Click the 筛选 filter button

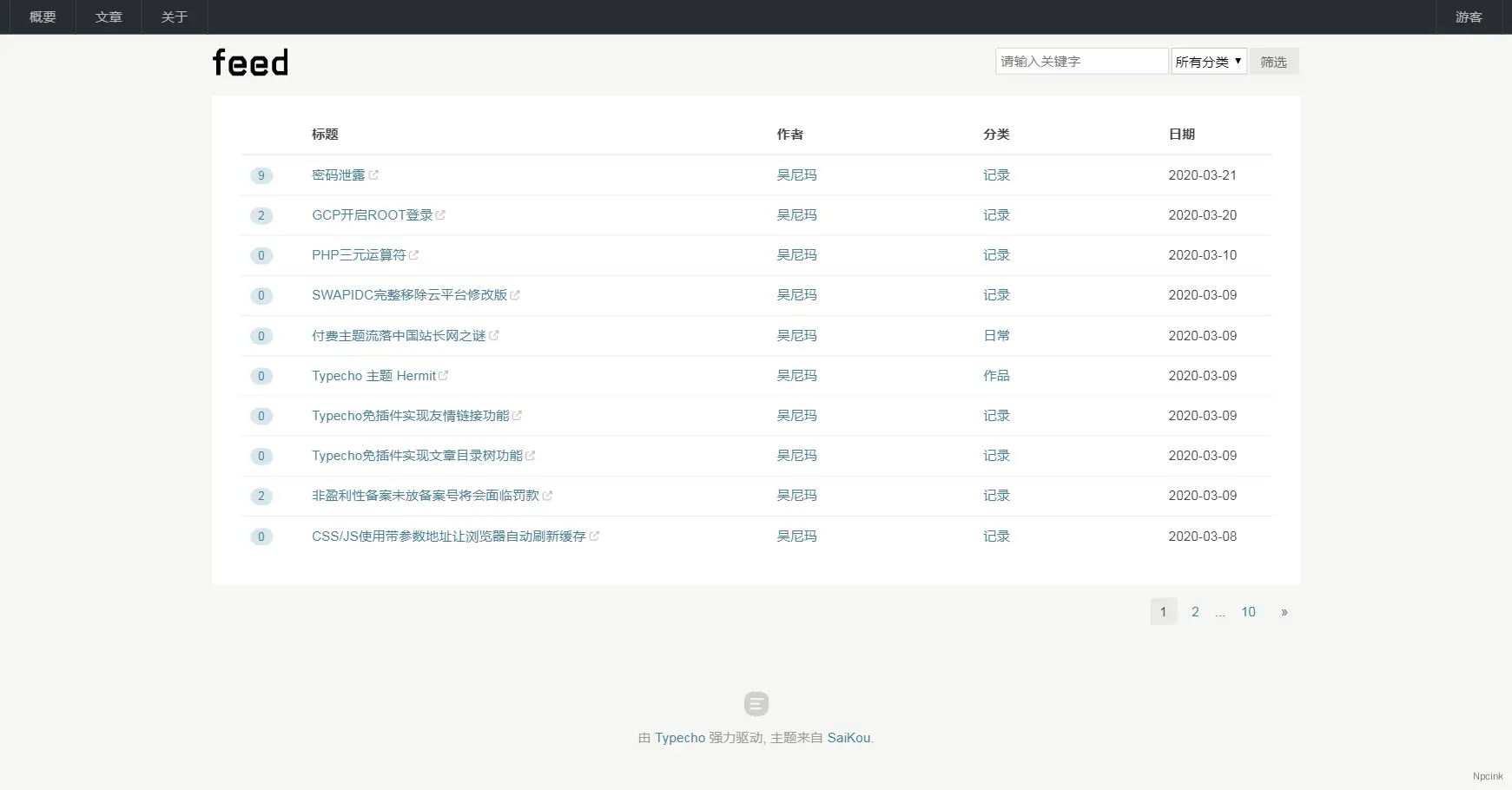coord(1274,61)
